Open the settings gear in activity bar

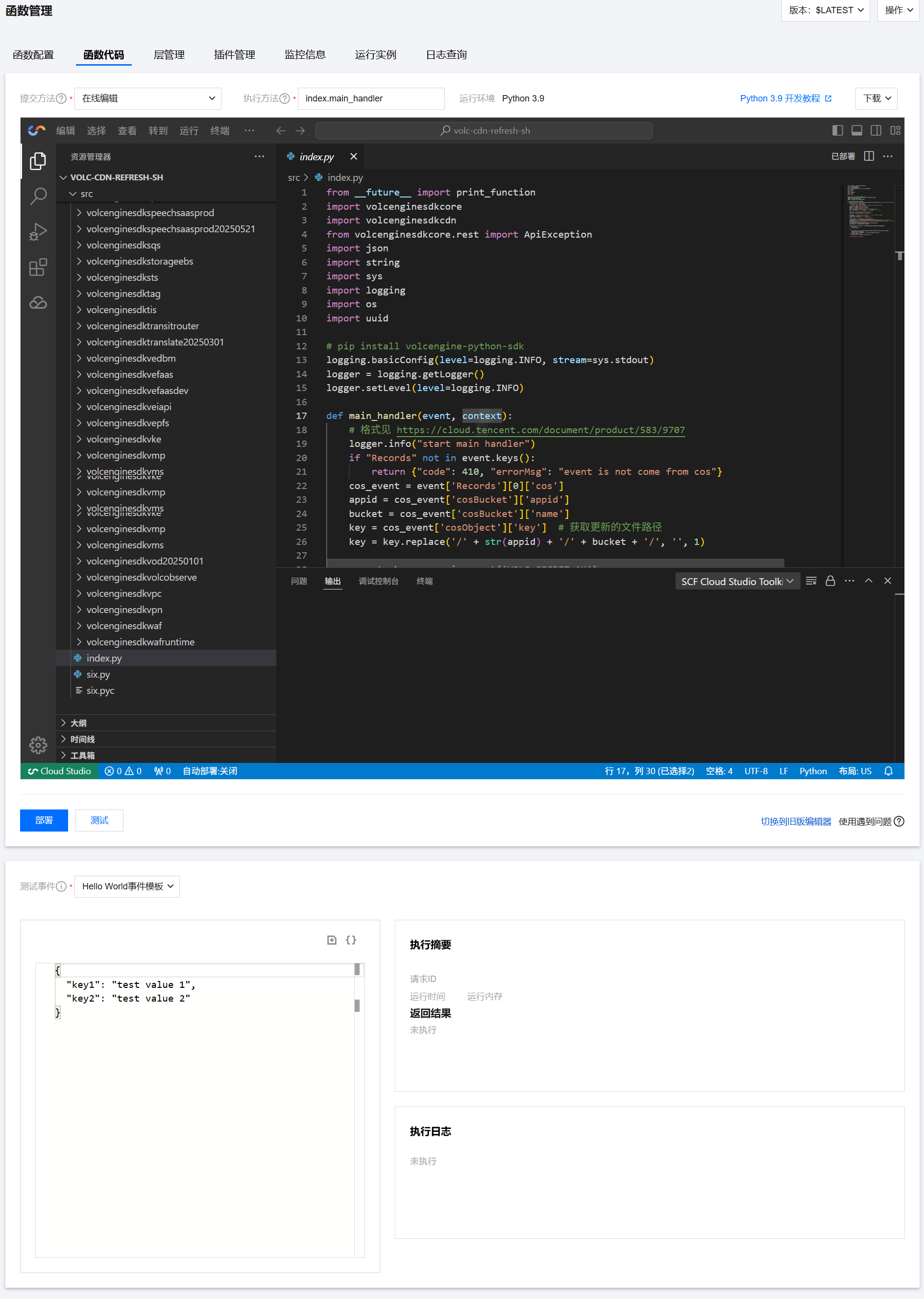[x=38, y=744]
